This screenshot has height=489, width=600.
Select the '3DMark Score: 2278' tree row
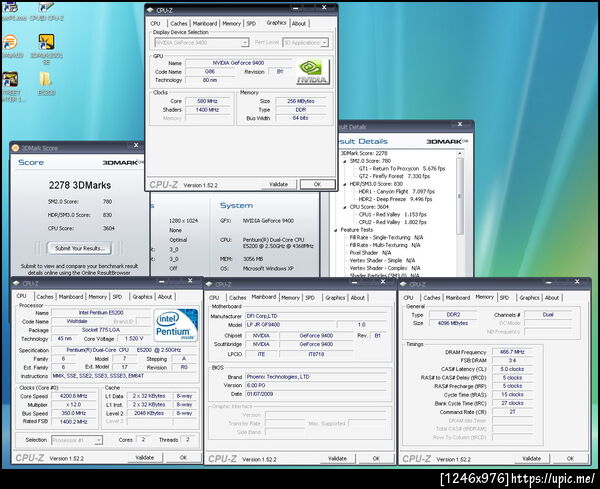pyautogui.click(x=364, y=153)
